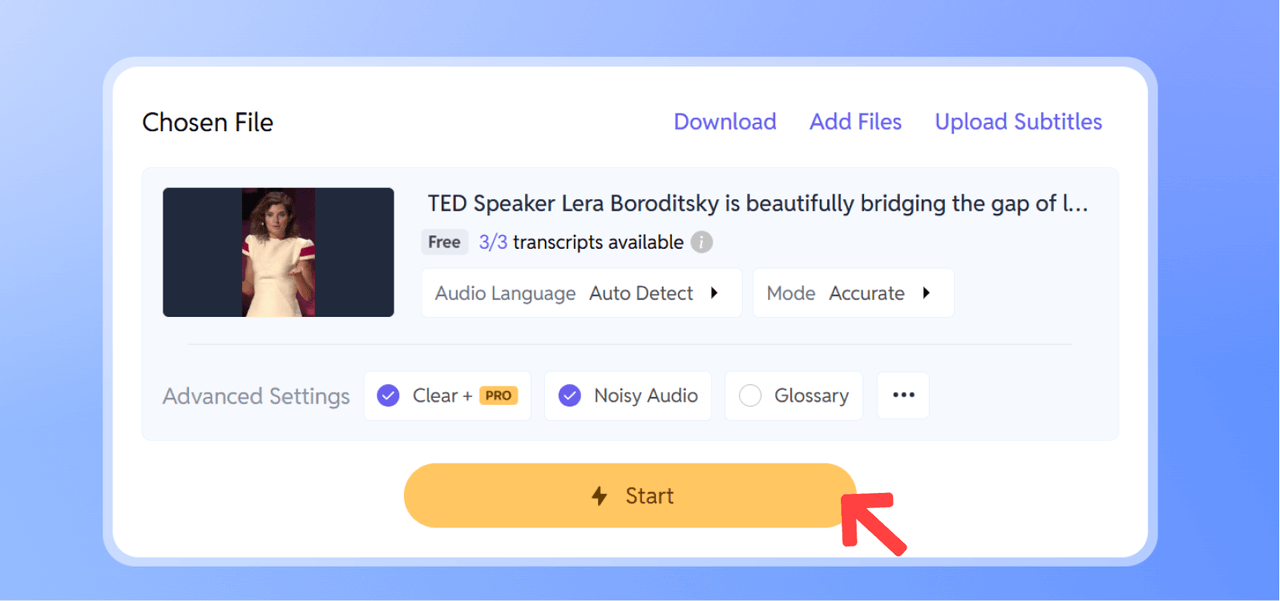Screen dimensions: 1280x601
Task: Uncheck the Noisy Audio option
Action: [570, 396]
